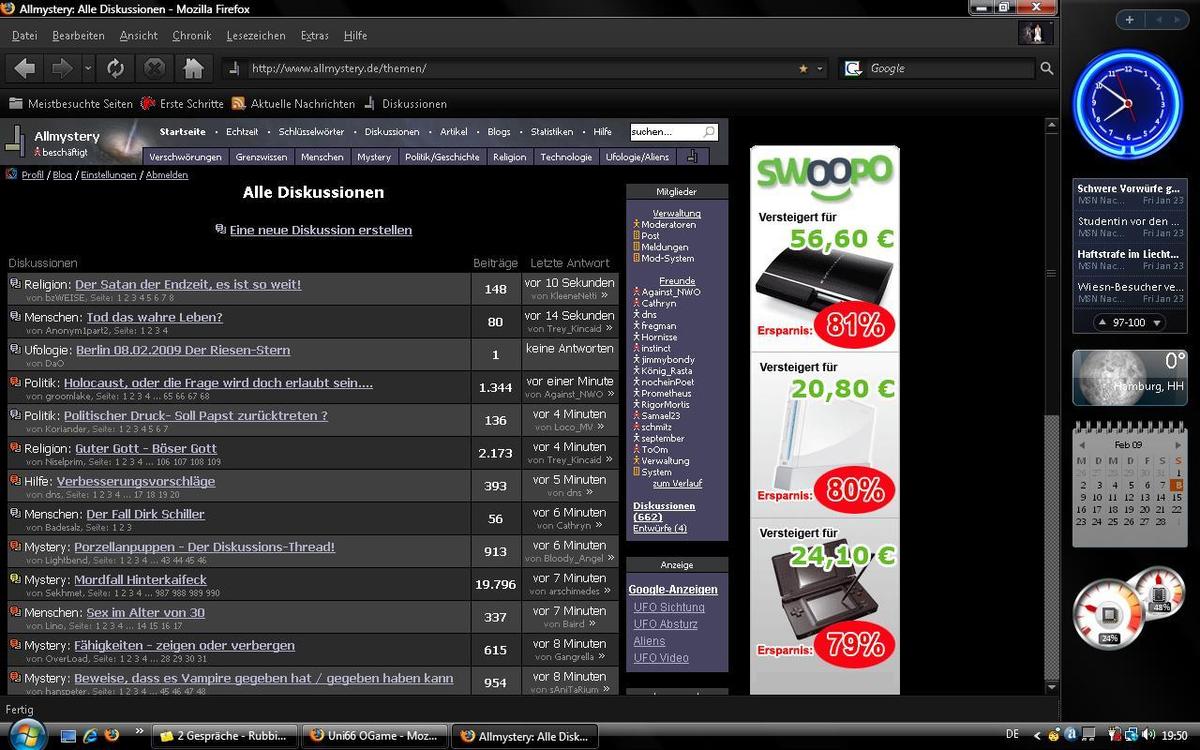The height and width of the screenshot is (750, 1200).
Task: Click the stop loading button
Action: coord(154,68)
